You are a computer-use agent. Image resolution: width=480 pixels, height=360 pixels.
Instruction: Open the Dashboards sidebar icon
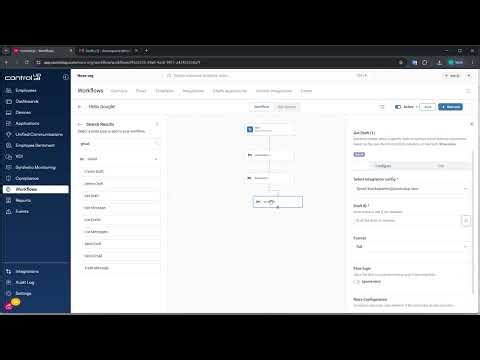[x=9, y=101]
